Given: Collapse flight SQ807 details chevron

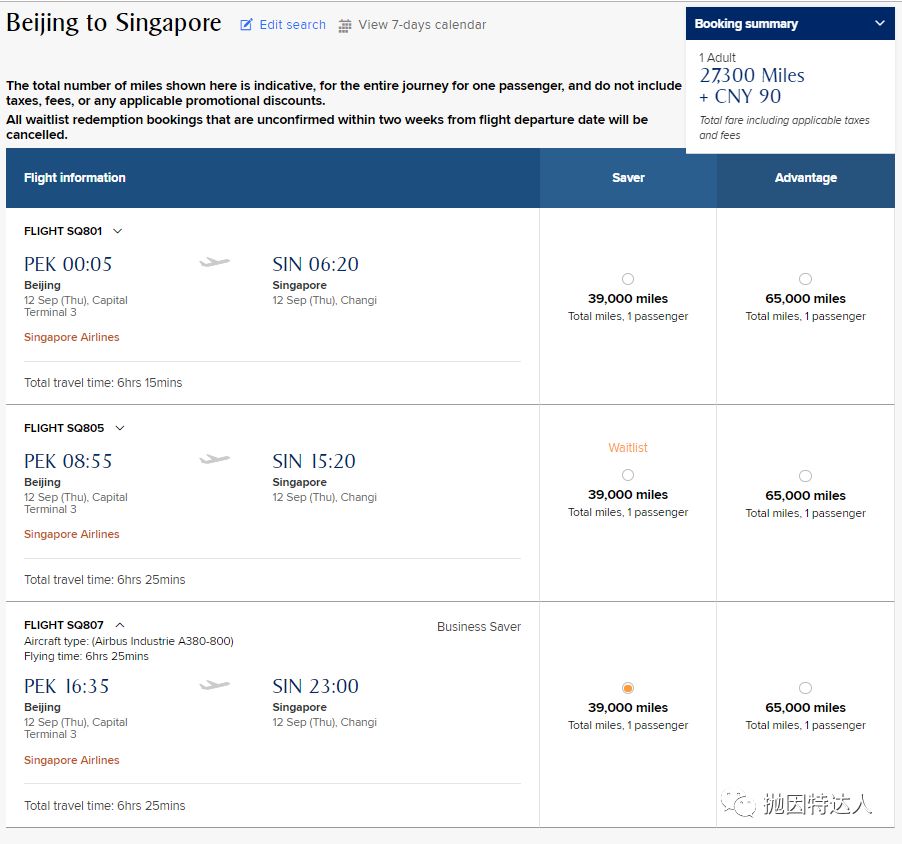Looking at the screenshot, I should pos(120,625).
